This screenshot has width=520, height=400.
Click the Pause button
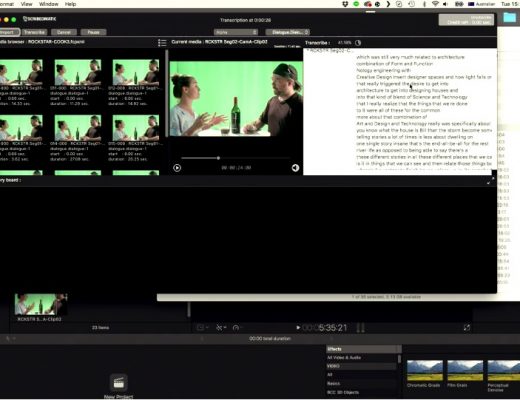93,32
